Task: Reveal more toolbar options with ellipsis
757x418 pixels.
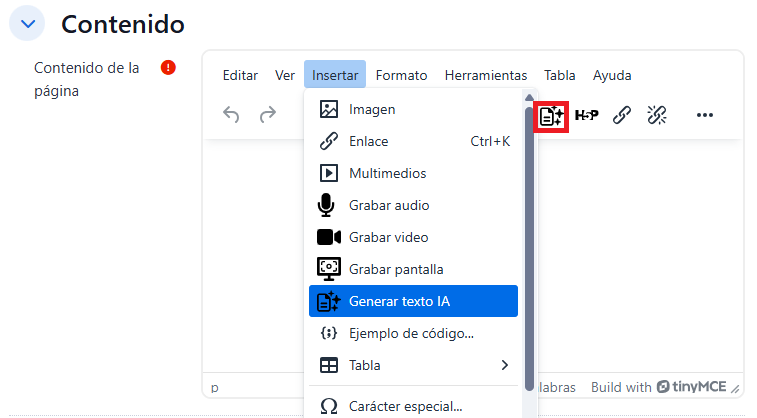Action: tap(705, 115)
